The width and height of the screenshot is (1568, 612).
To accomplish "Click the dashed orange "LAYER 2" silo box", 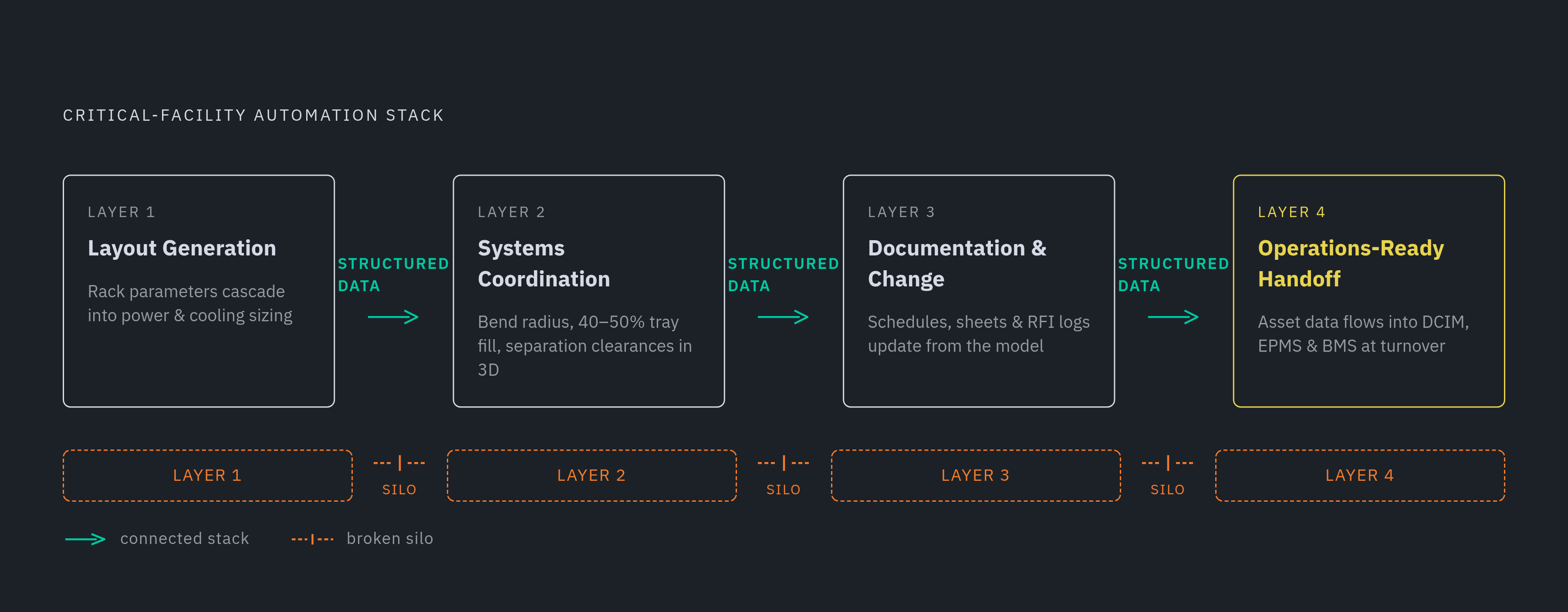I will (x=591, y=476).
